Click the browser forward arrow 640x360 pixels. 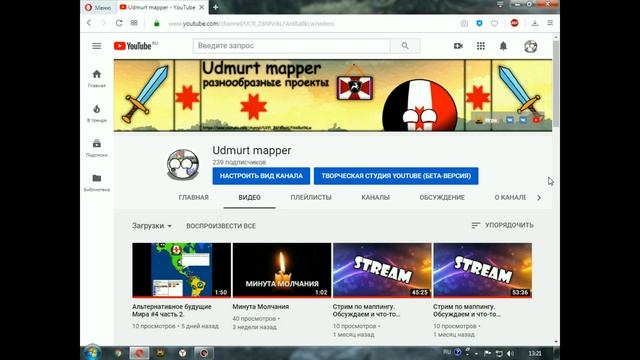coord(104,23)
